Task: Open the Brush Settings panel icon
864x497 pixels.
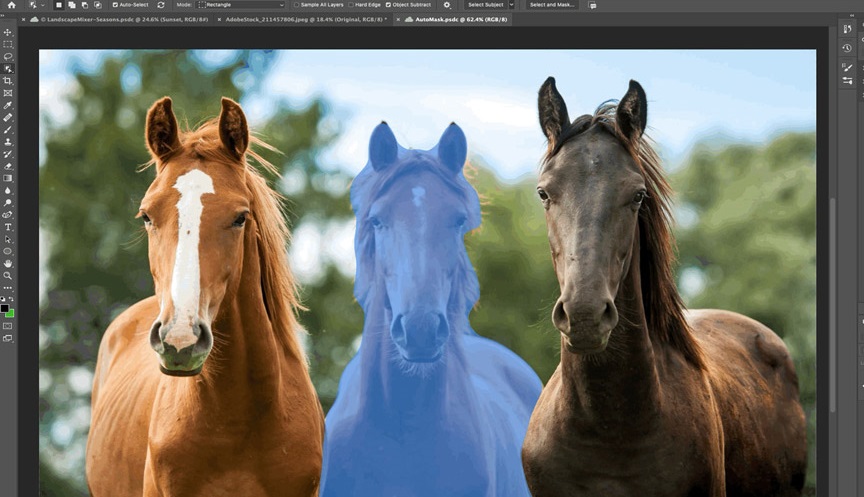Action: tap(847, 68)
